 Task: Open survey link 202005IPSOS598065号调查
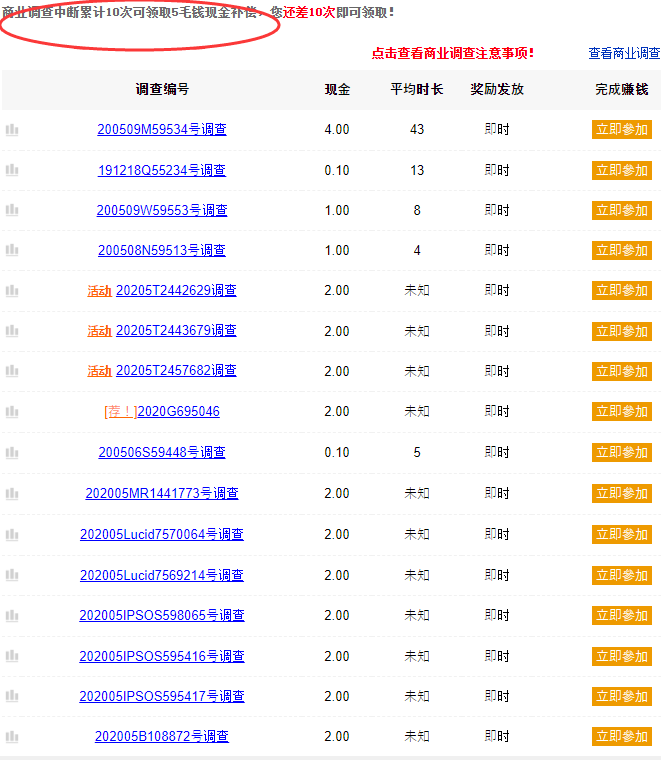162,616
